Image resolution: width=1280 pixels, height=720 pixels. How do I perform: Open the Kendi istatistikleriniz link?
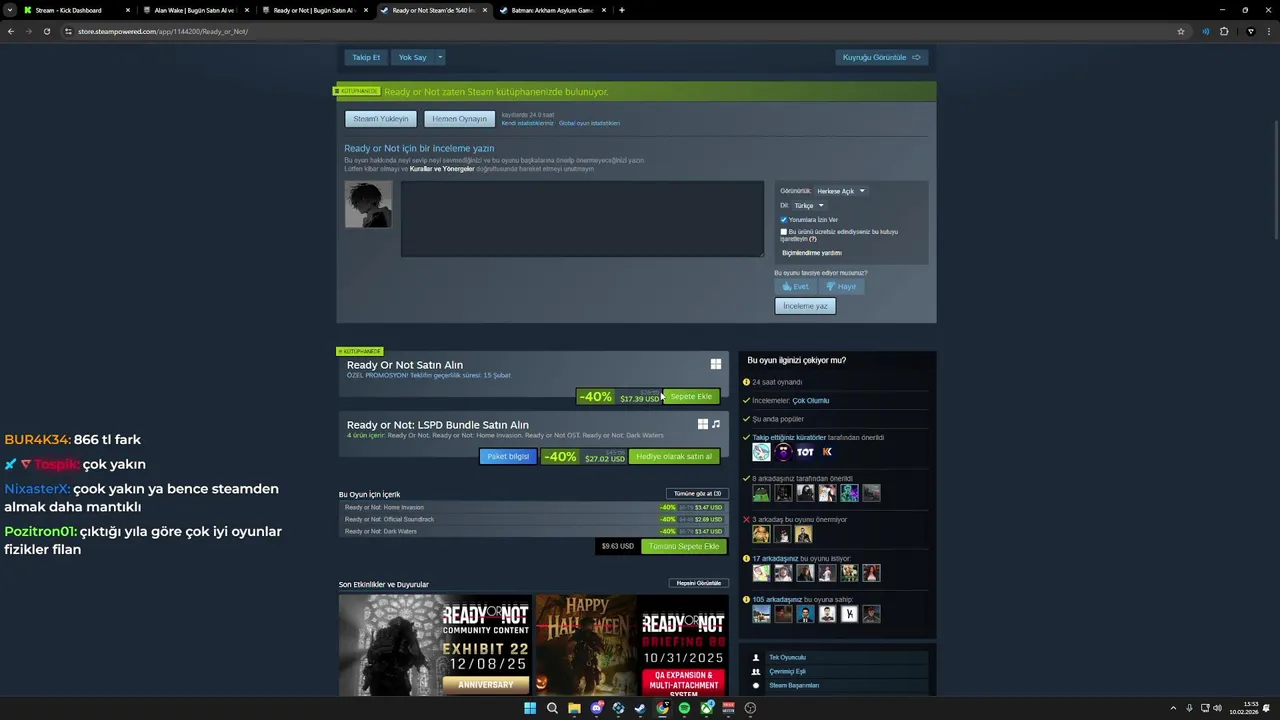pos(527,123)
